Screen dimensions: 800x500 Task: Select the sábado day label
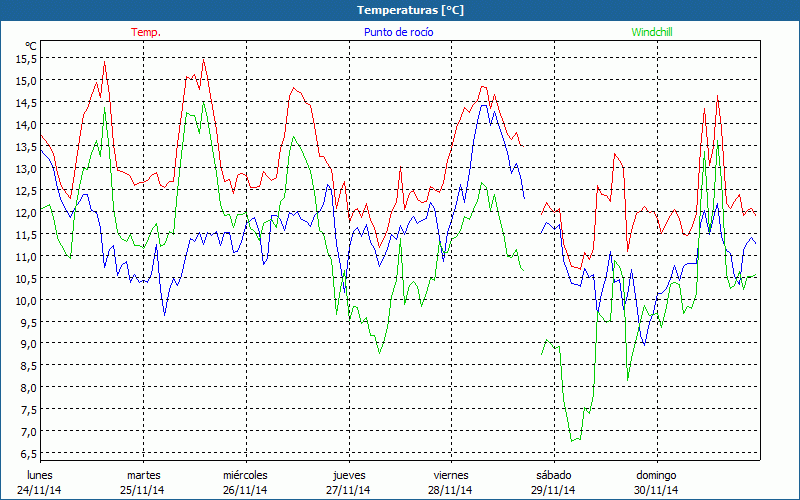coord(553,475)
